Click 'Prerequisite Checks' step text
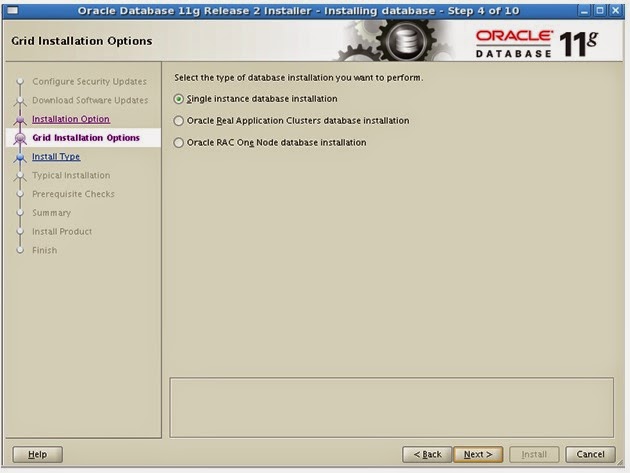 [73, 194]
